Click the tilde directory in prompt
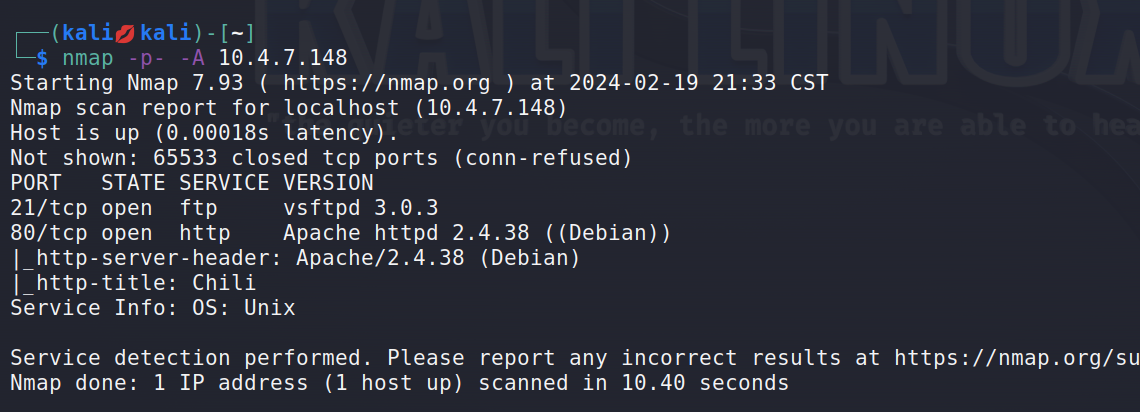1140x412 pixels. 237,33
